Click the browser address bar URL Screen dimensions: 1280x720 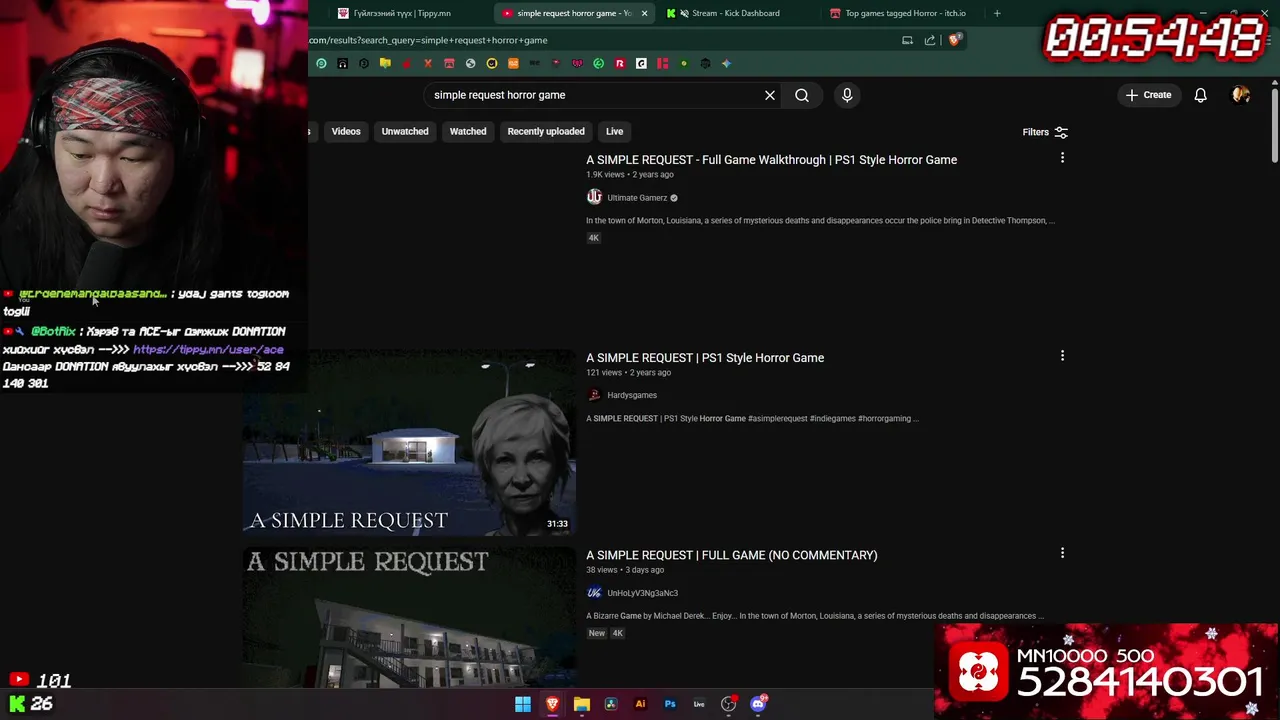point(428,40)
